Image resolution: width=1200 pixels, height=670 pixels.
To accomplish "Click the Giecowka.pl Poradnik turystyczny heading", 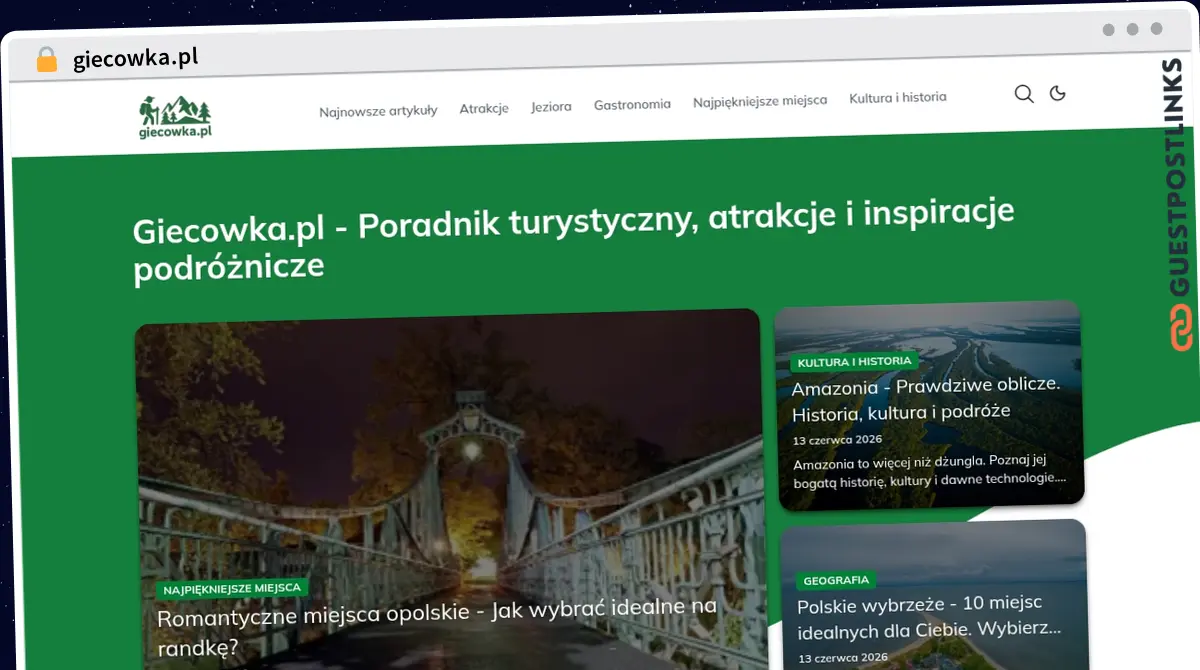I will pos(573,239).
